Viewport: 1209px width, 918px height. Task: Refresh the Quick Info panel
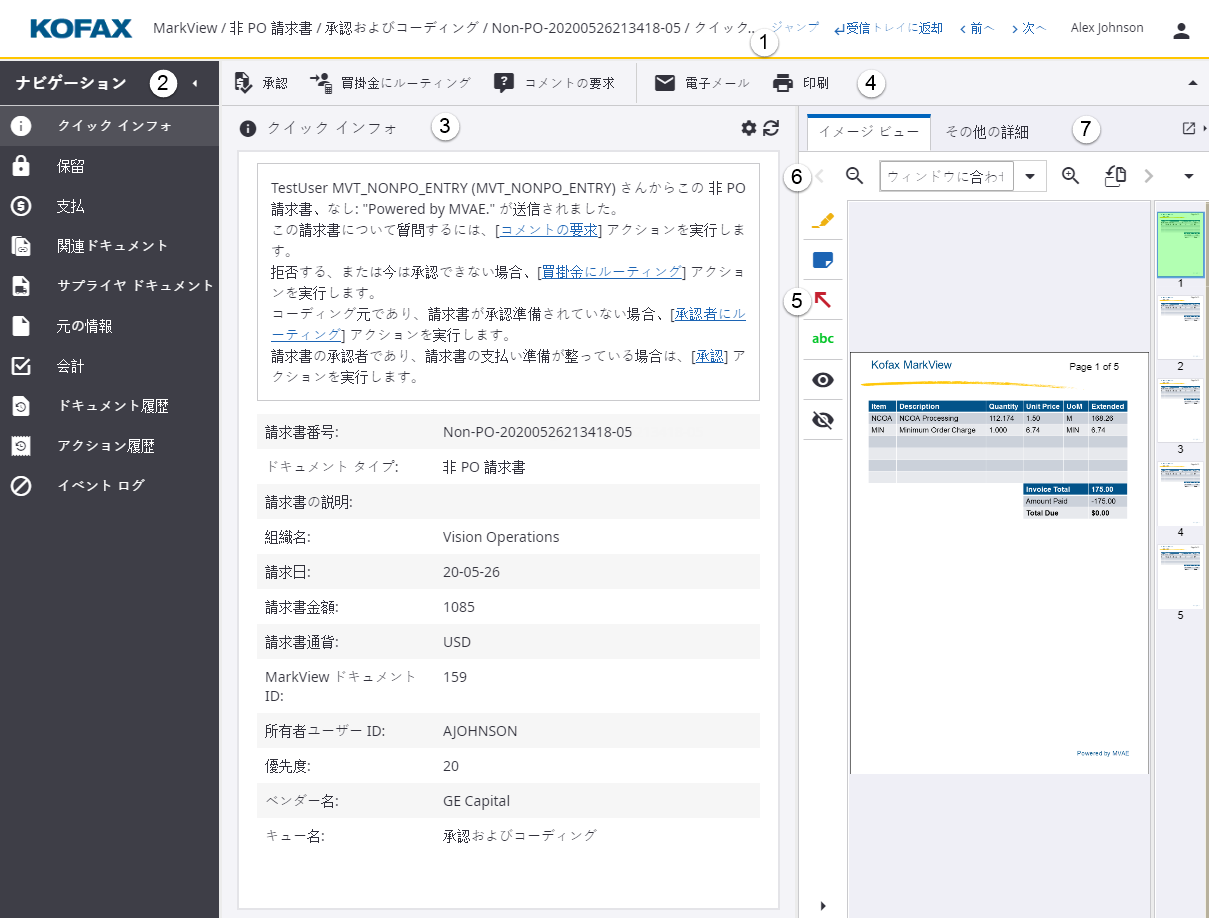770,128
